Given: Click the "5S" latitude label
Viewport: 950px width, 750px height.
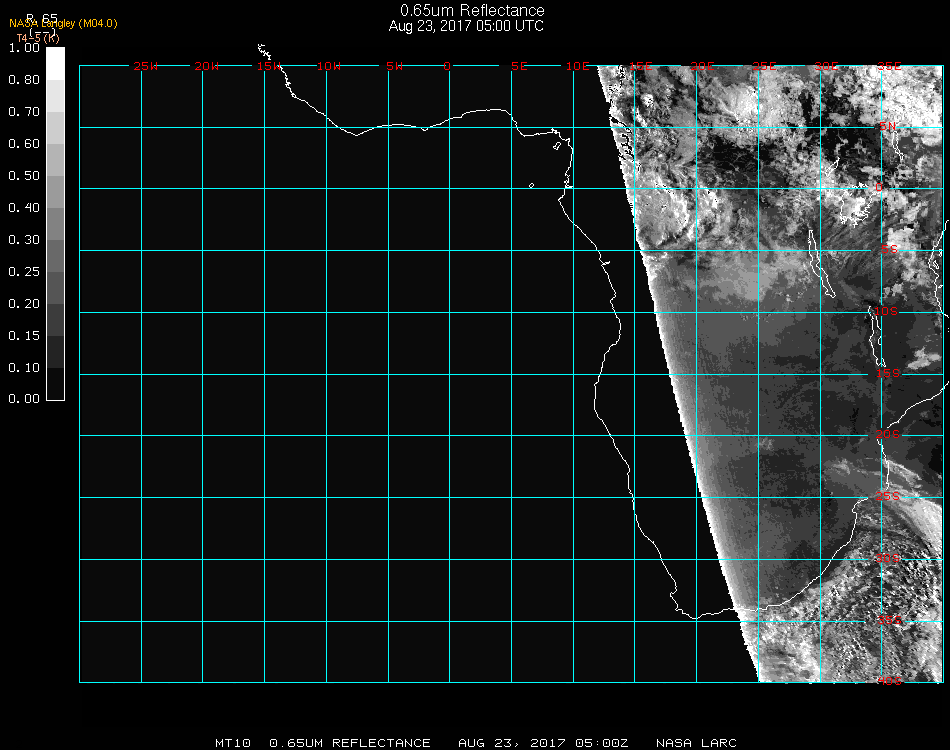Looking at the screenshot, I should click(x=889, y=249).
